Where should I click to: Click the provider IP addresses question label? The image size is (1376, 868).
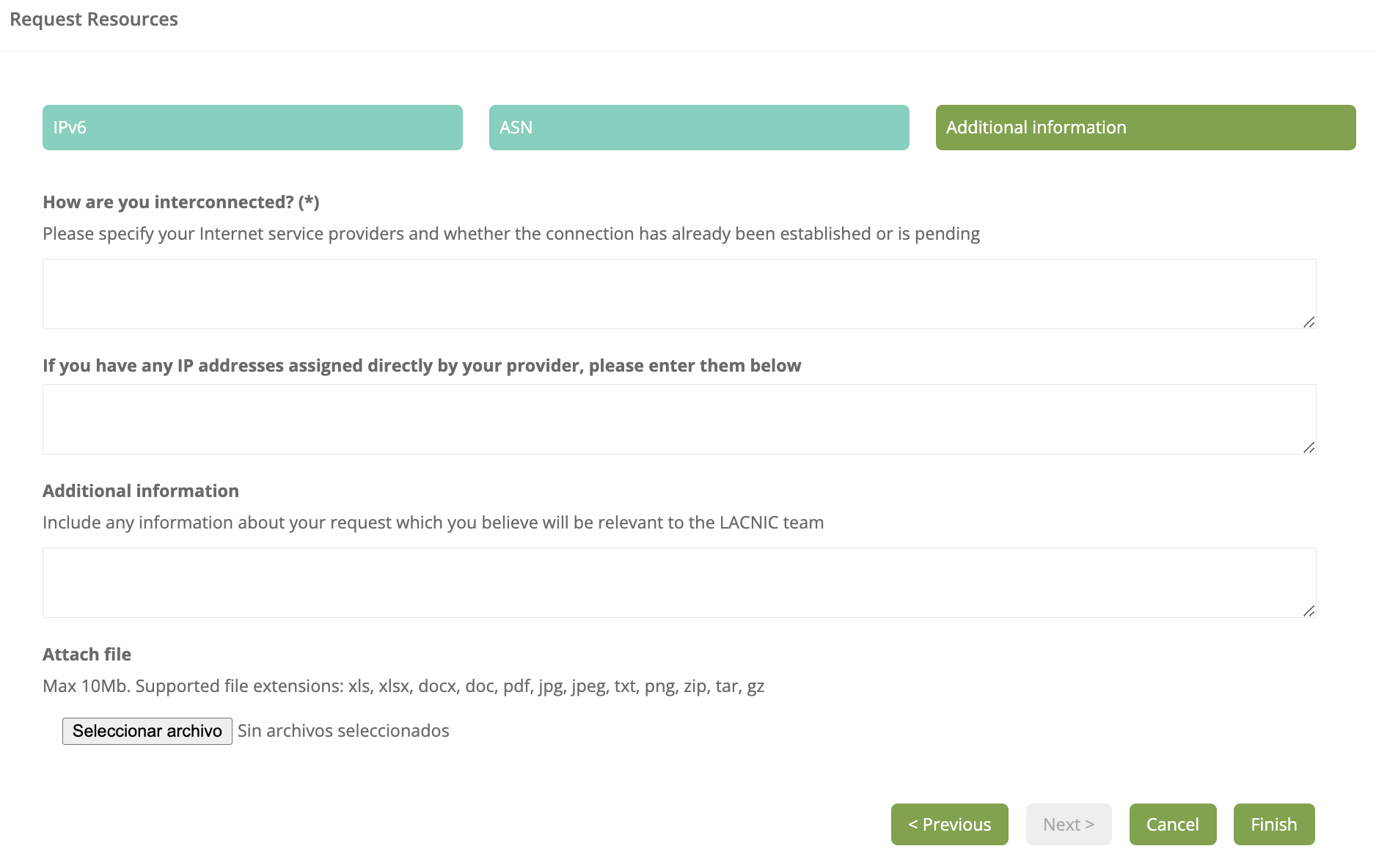(422, 366)
